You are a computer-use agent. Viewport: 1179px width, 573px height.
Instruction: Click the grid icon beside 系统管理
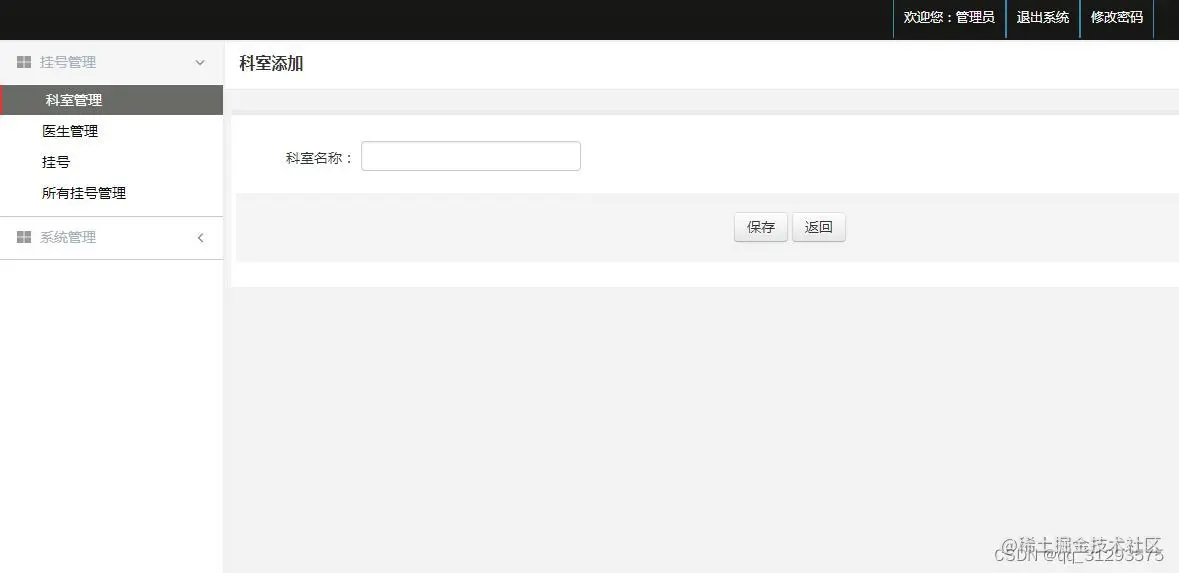[24, 238]
